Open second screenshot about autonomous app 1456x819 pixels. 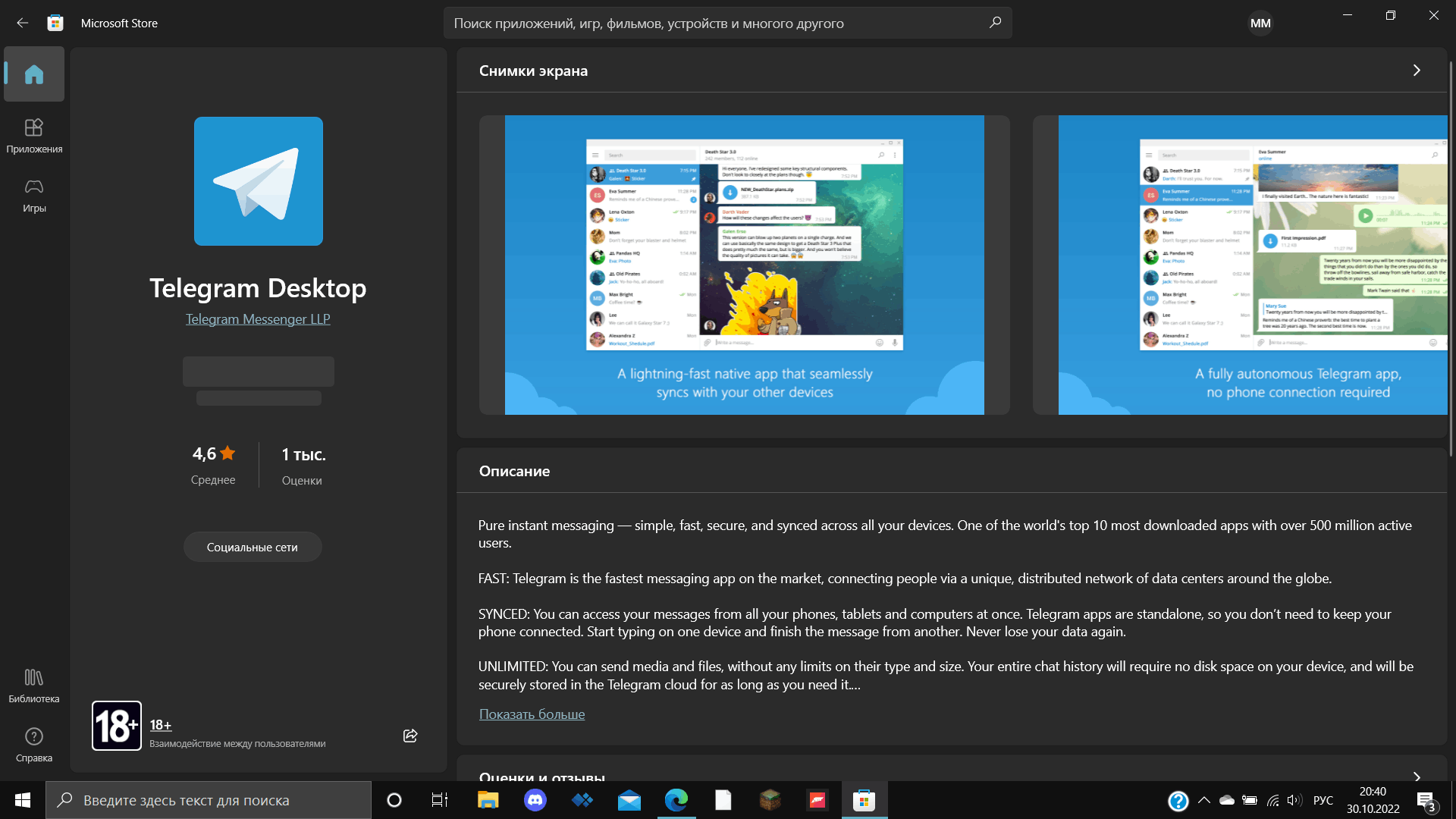coord(1240,265)
